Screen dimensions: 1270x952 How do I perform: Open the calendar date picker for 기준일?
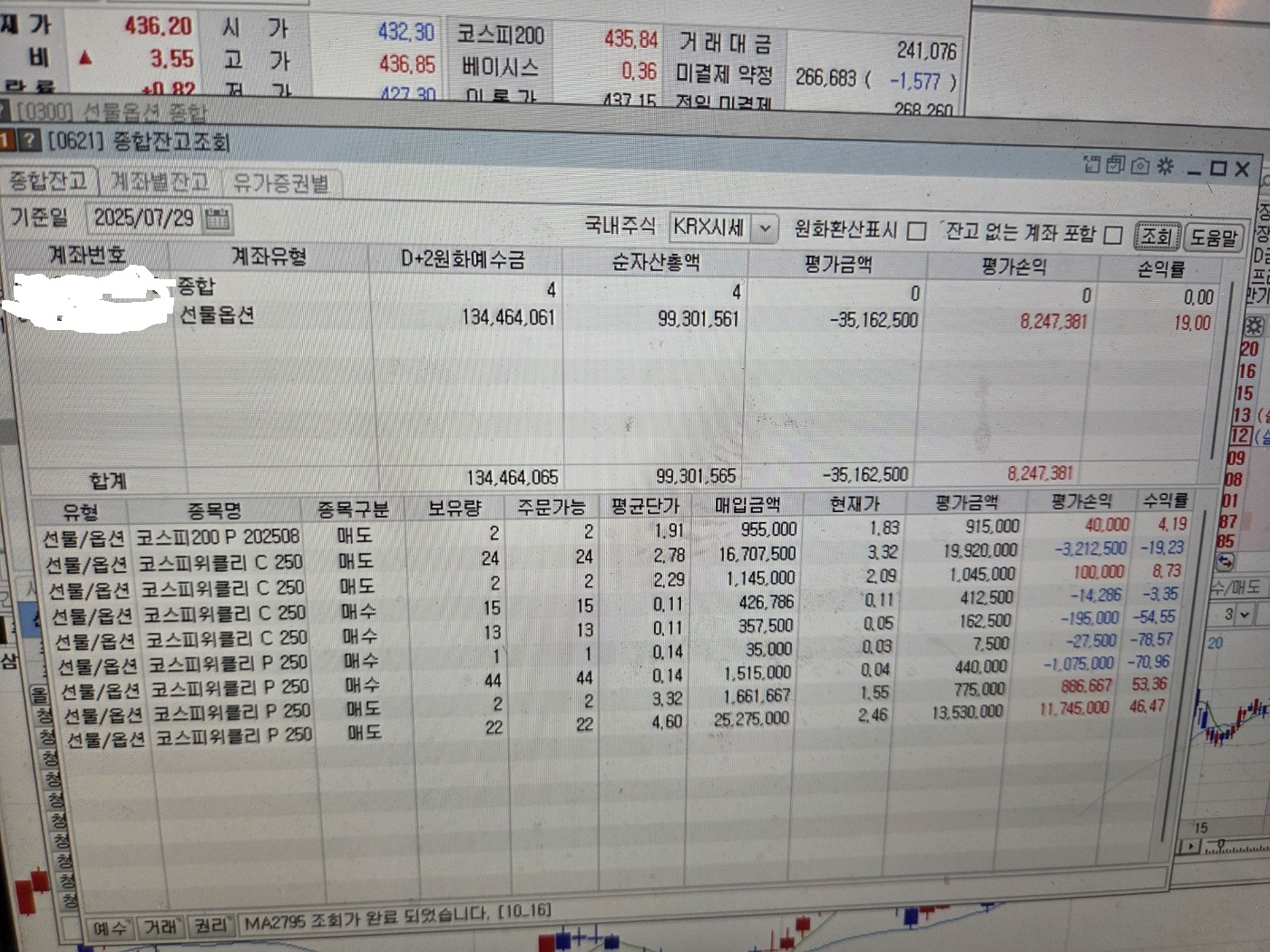(218, 218)
